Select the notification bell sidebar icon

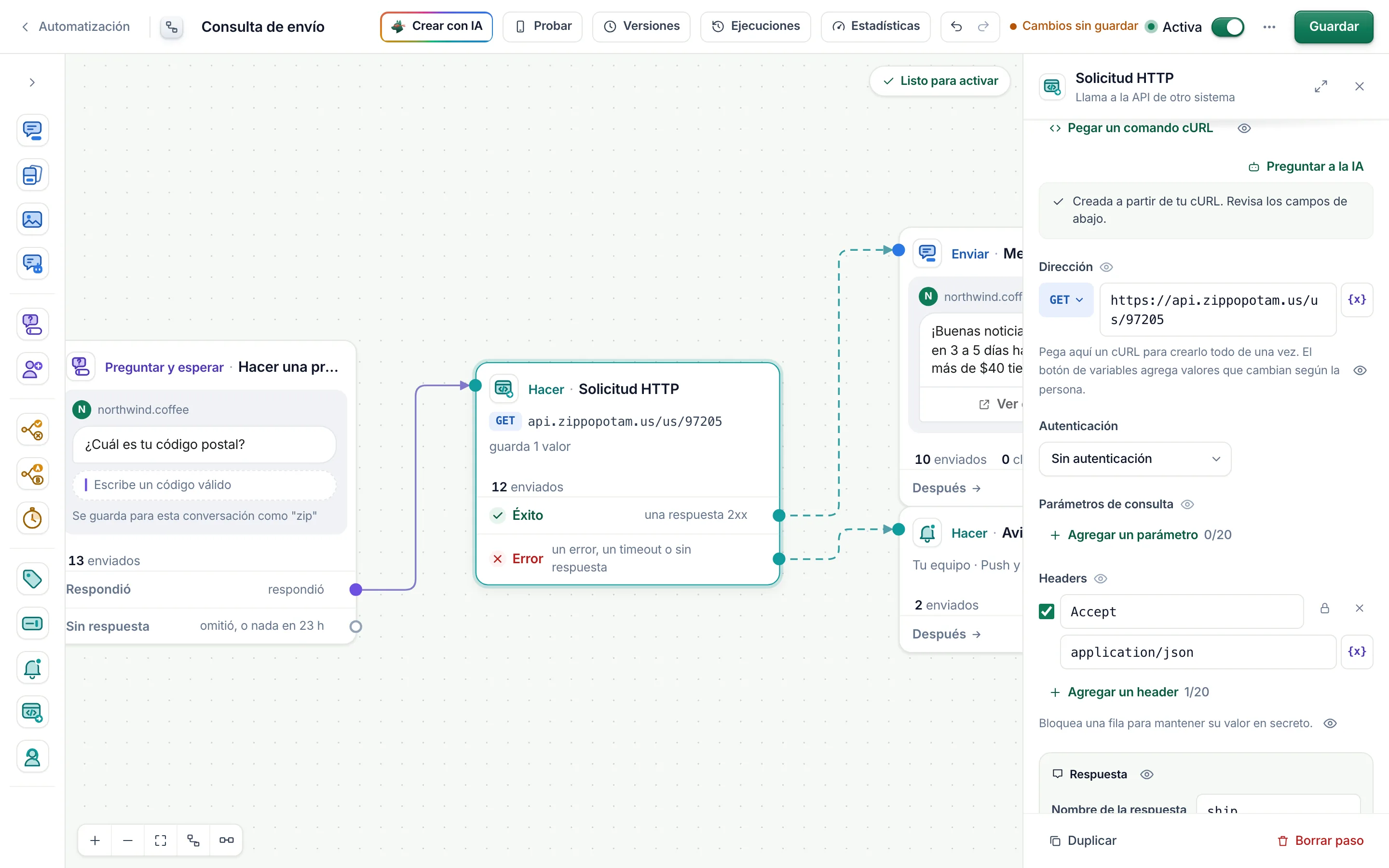(x=32, y=668)
